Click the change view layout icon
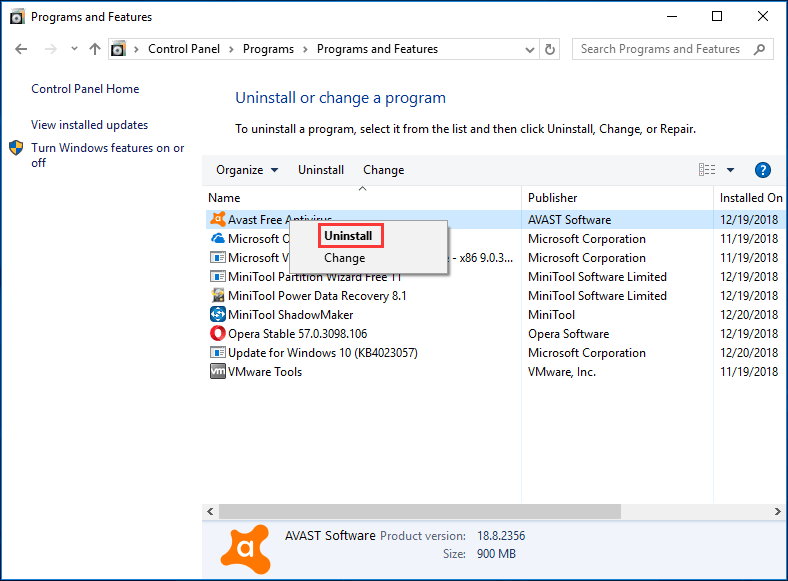Image resolution: width=788 pixels, height=581 pixels. point(707,170)
